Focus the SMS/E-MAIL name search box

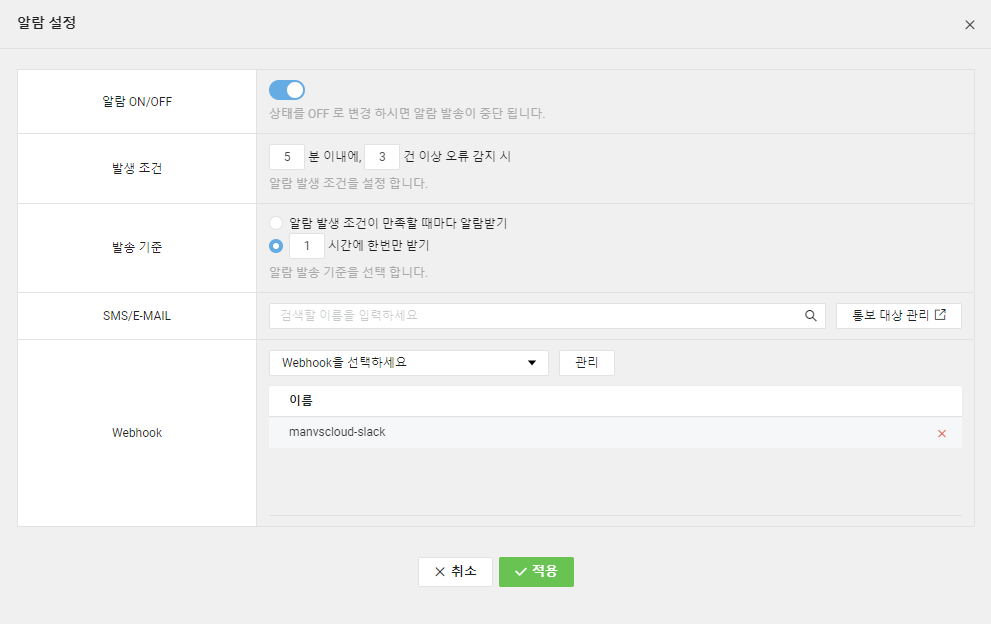tap(535, 316)
